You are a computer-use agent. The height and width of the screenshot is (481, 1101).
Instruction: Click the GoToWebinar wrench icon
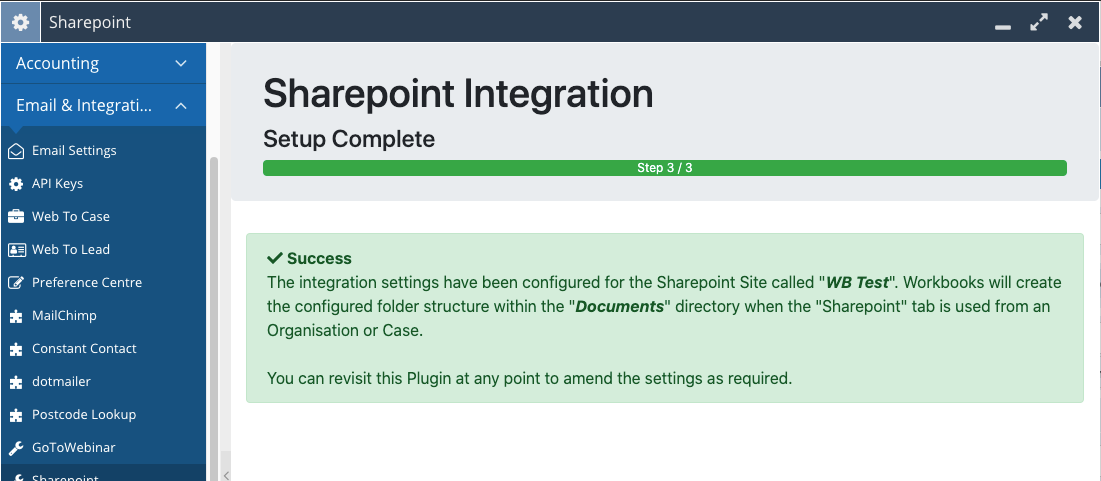pyautogui.click(x=15, y=448)
